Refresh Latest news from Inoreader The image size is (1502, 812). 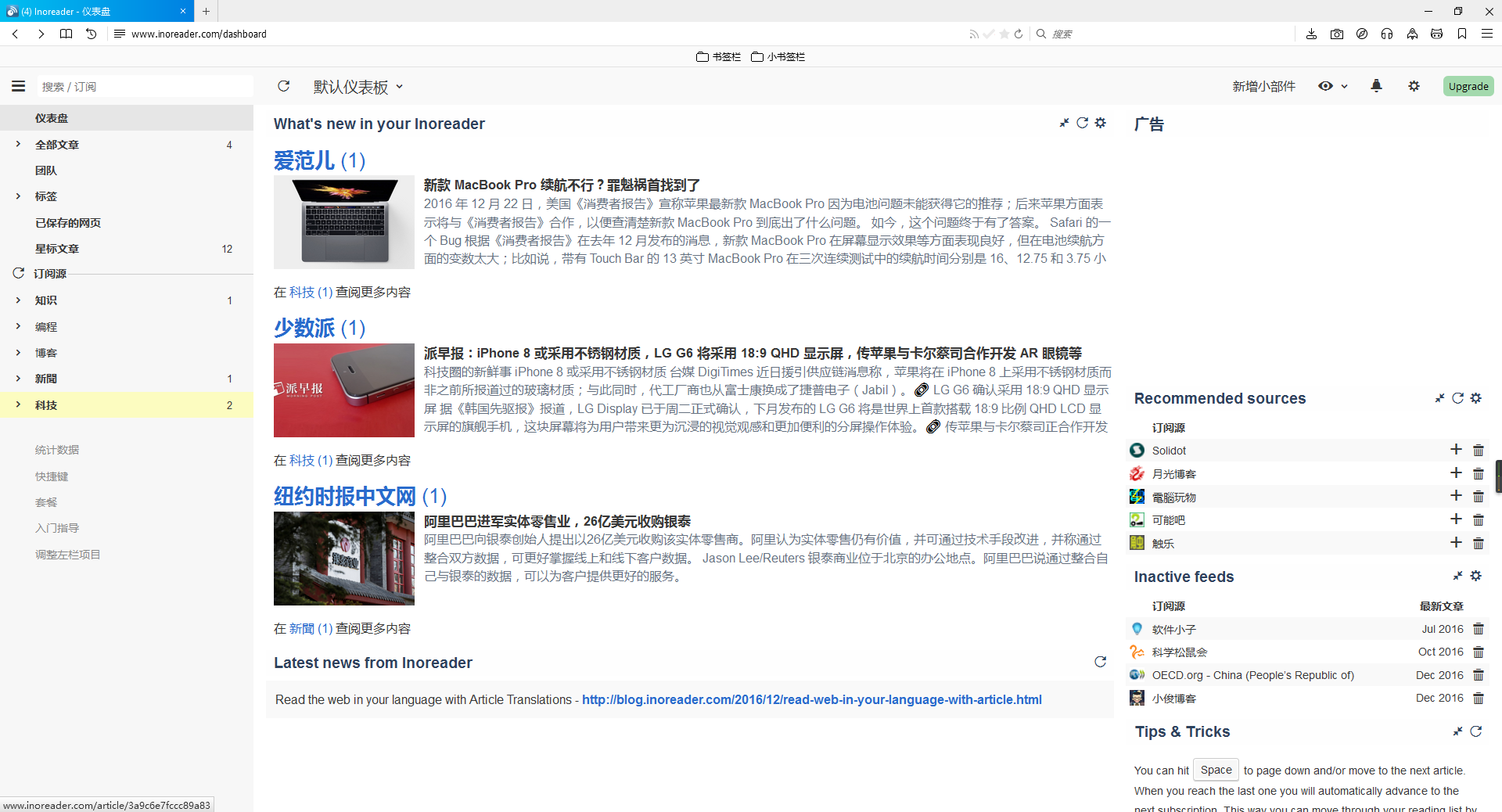tap(1101, 662)
